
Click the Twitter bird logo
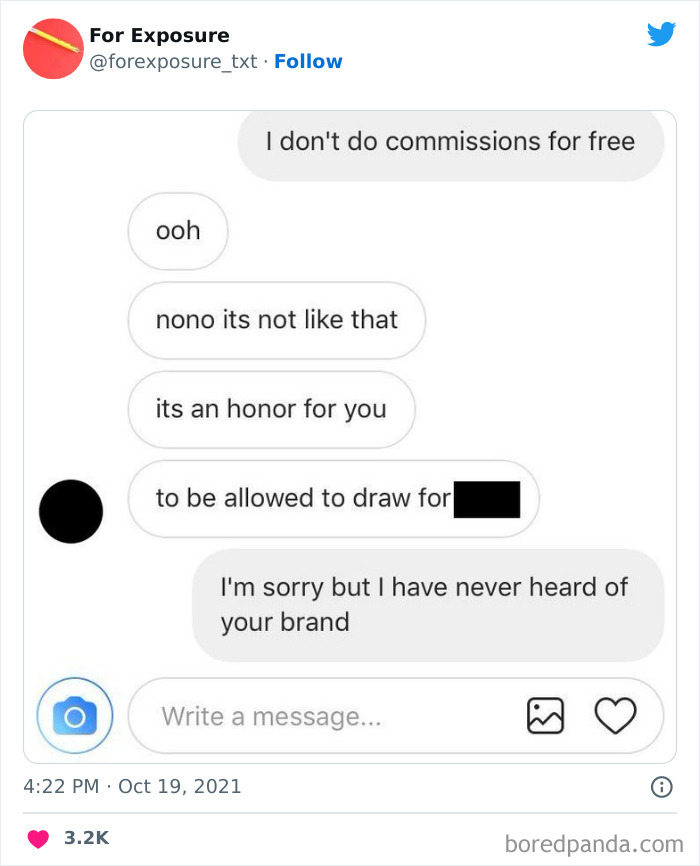click(661, 34)
